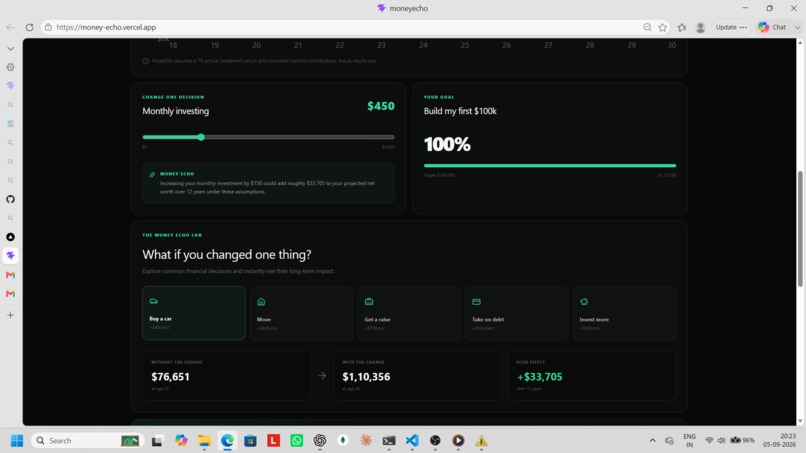The image size is (806, 453).
Task: Select the Move scenario card
Action: (x=302, y=313)
